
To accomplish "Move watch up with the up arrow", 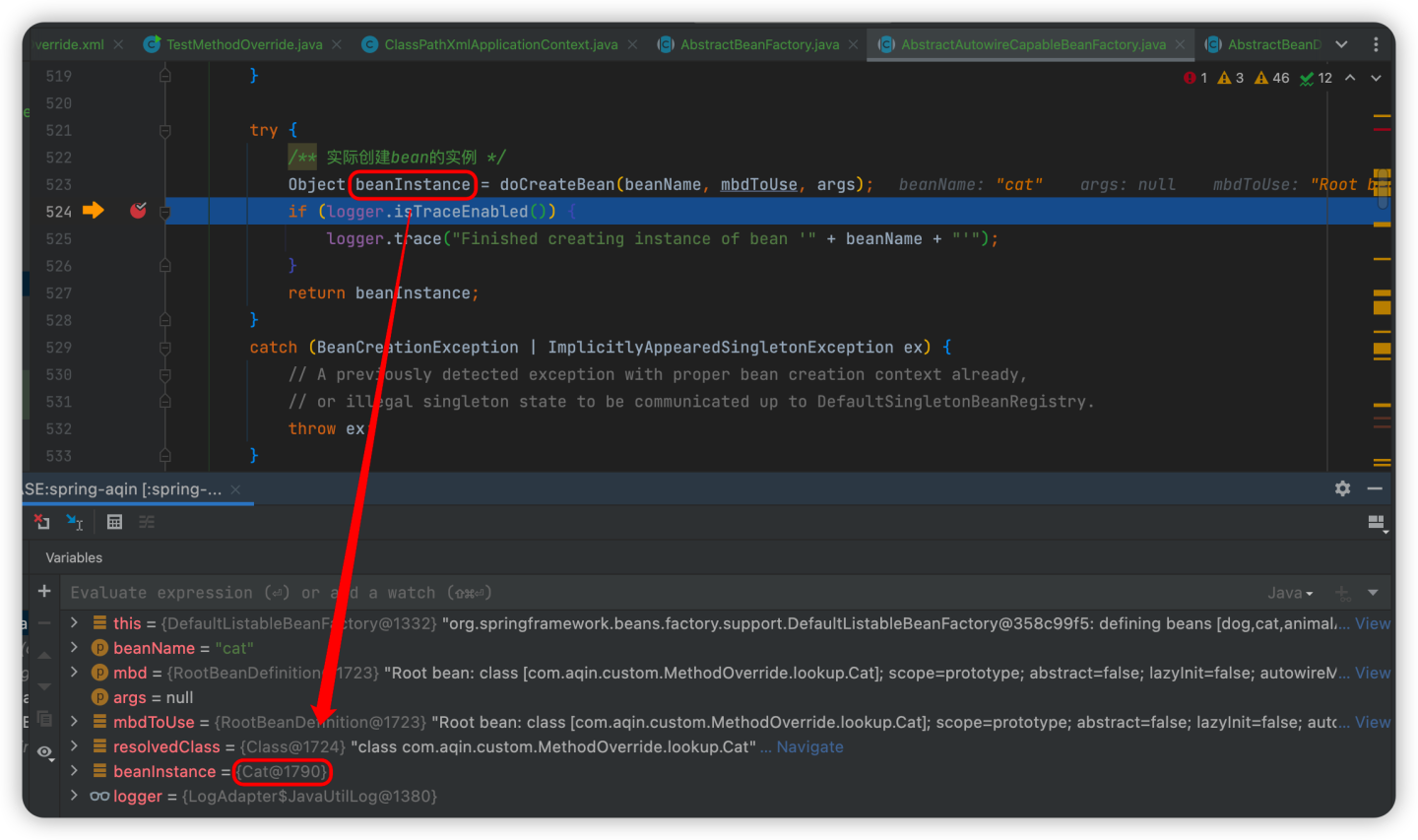I will coord(44,655).
